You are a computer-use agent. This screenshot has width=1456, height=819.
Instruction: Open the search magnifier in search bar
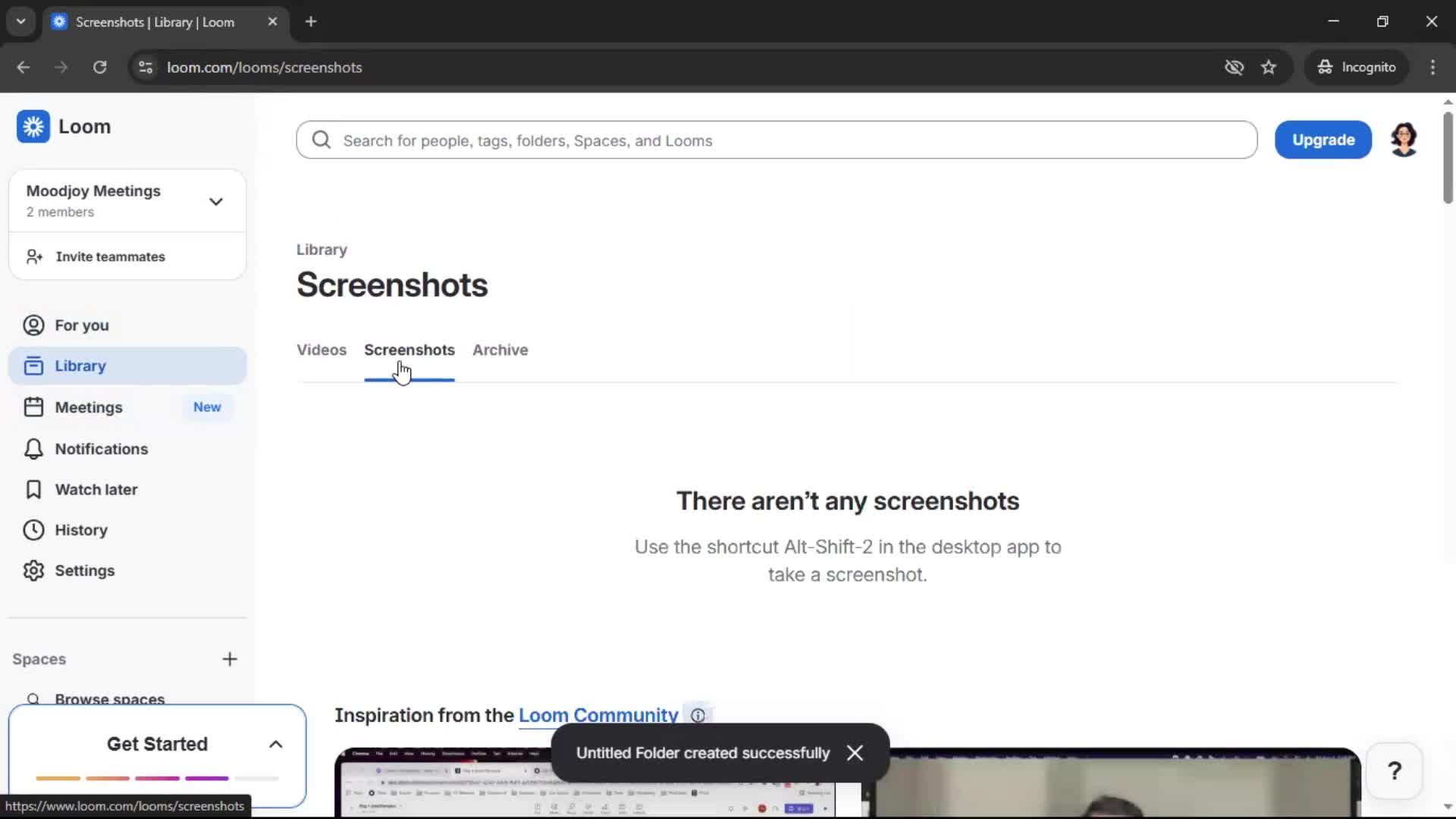pos(322,140)
